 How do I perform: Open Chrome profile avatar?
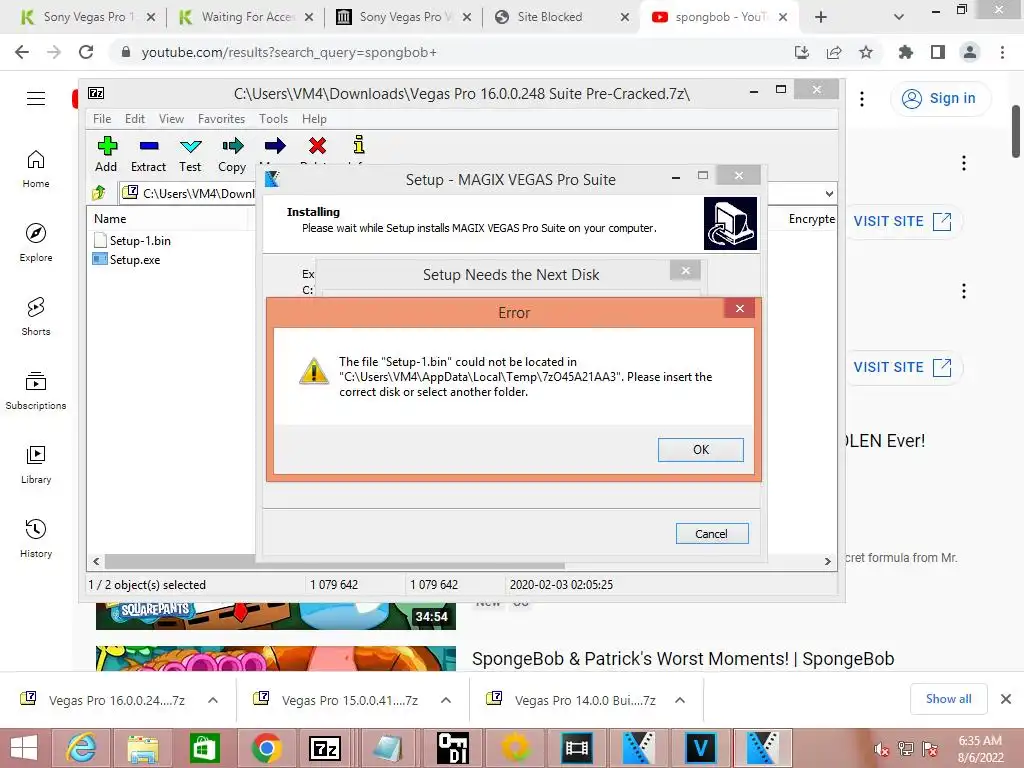(970, 52)
